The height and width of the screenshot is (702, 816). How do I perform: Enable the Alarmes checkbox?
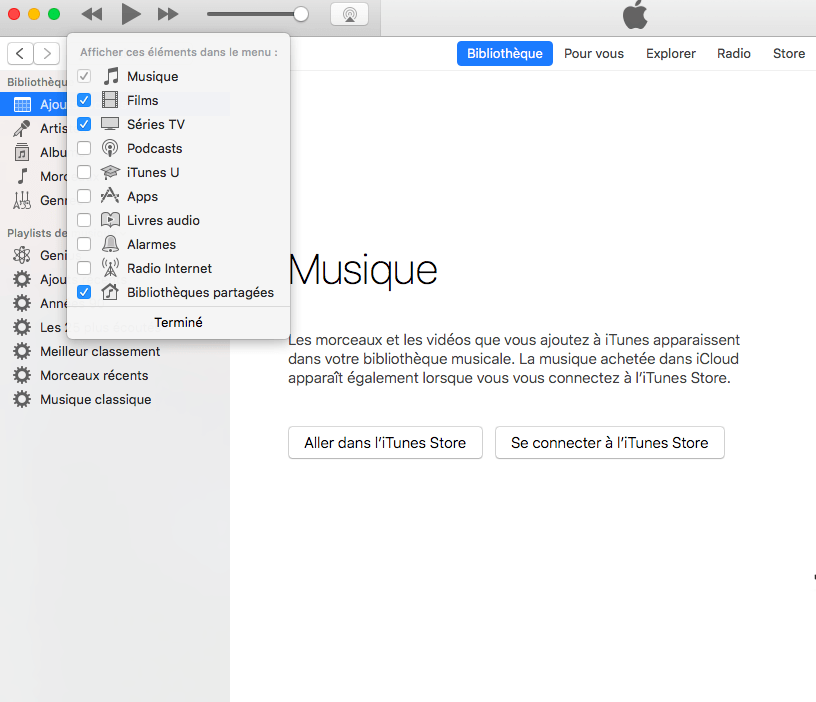click(84, 244)
